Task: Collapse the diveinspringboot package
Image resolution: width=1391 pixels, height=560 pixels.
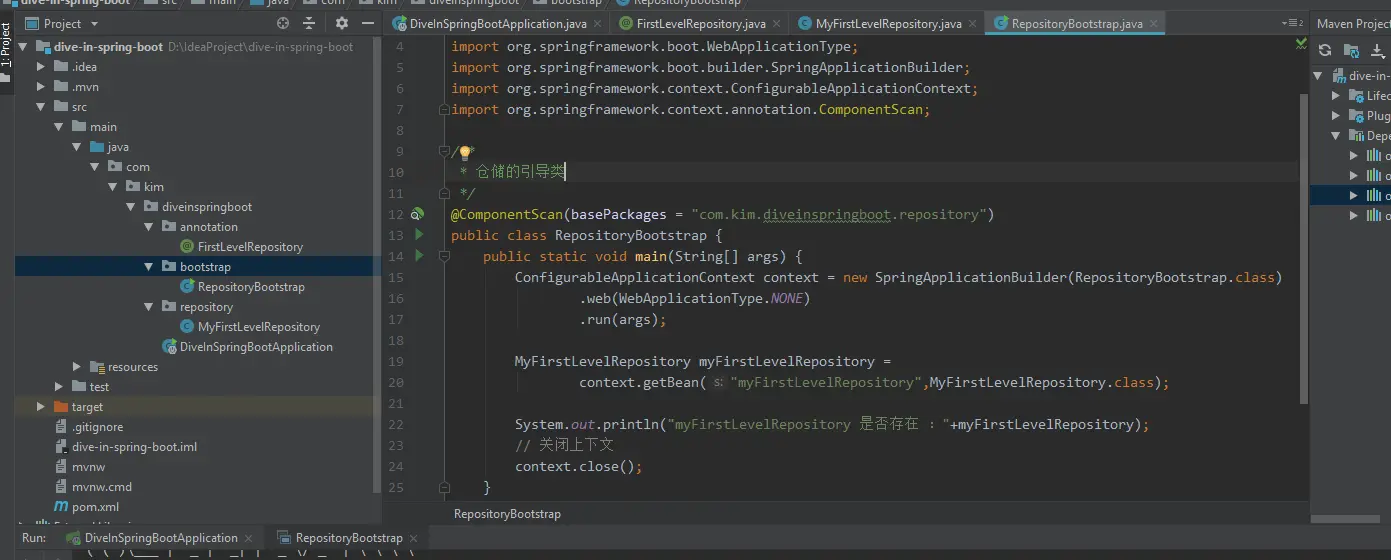Action: (130, 207)
